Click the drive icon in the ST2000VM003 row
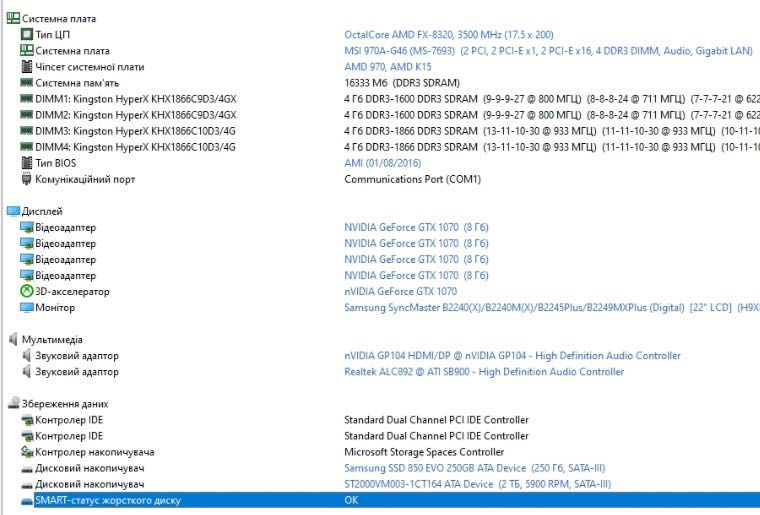Viewport: 760px width, 515px height. (x=27, y=484)
